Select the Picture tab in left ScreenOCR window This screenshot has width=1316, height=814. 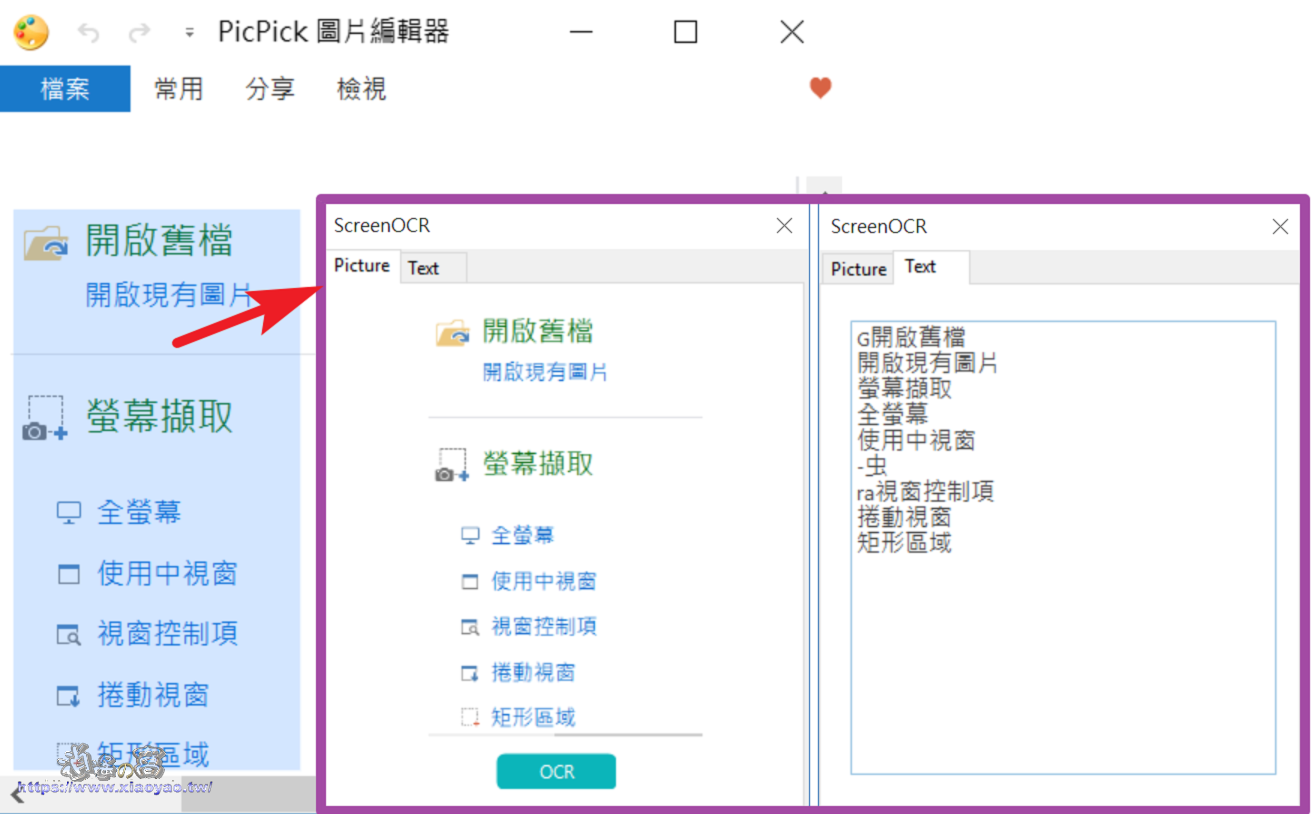362,266
